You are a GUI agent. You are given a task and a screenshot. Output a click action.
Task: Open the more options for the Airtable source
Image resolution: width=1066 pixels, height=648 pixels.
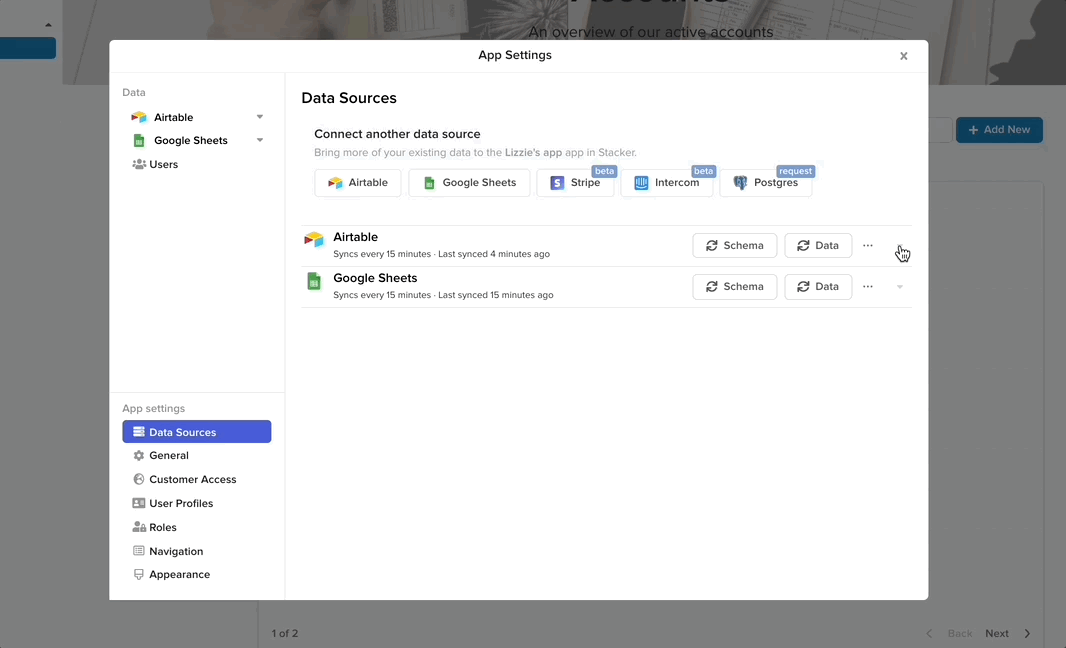point(867,245)
